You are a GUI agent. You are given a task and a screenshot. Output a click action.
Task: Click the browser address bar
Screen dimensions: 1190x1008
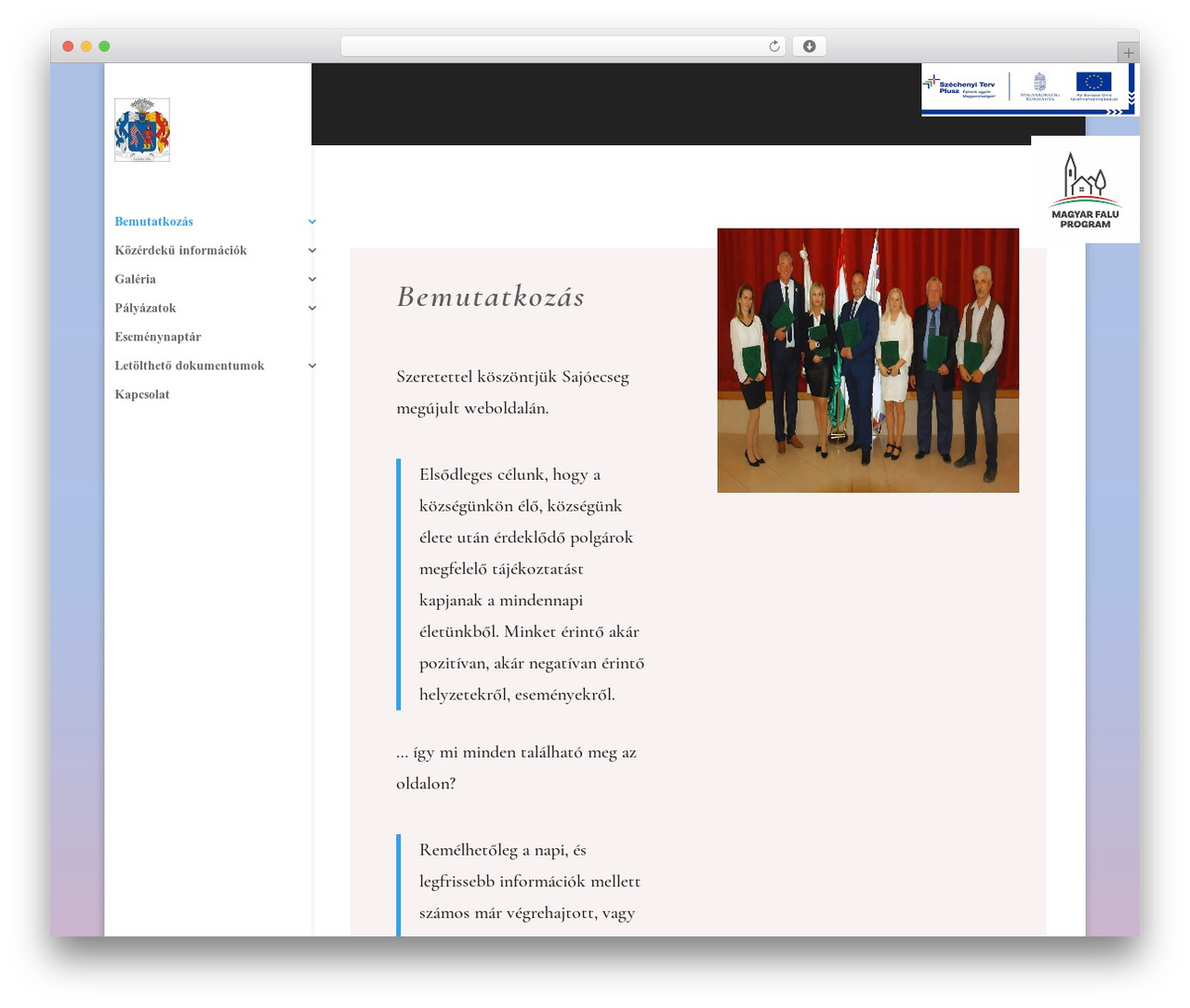tap(562, 46)
